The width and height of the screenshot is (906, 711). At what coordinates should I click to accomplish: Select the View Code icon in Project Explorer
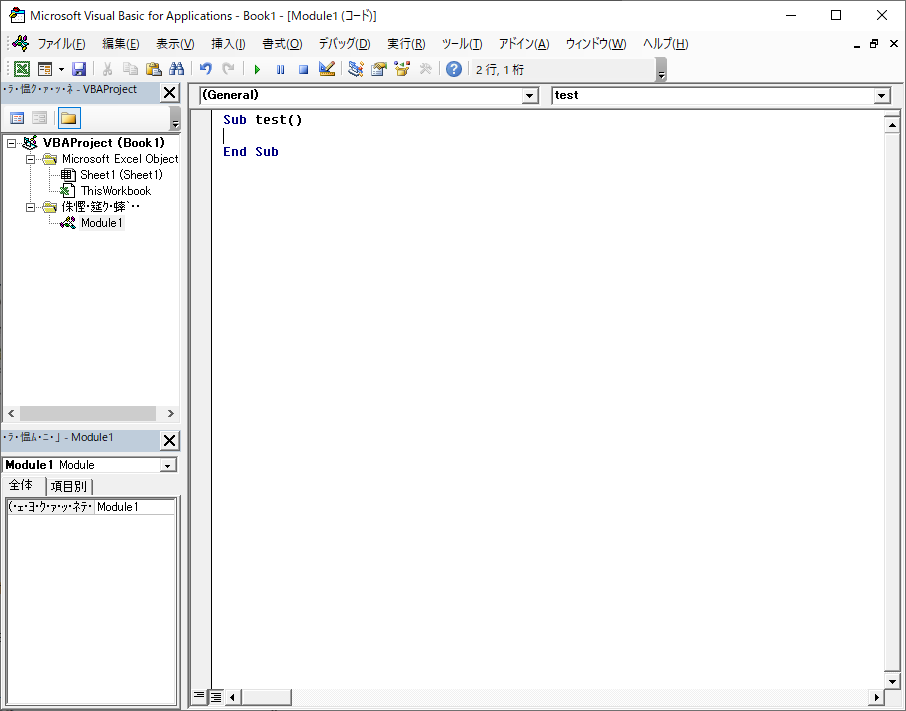pyautogui.click(x=17, y=118)
